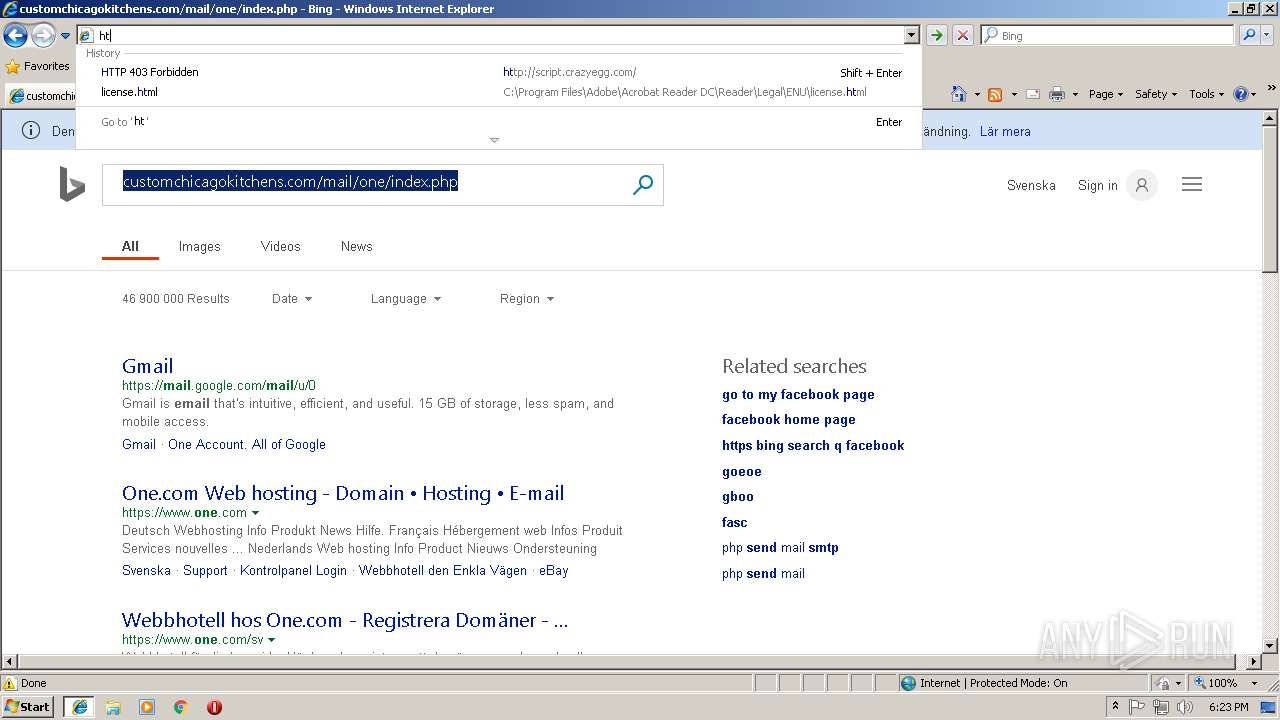1280x720 pixels.
Task: Expand the Home button dropdown arrow
Action: tap(977, 94)
